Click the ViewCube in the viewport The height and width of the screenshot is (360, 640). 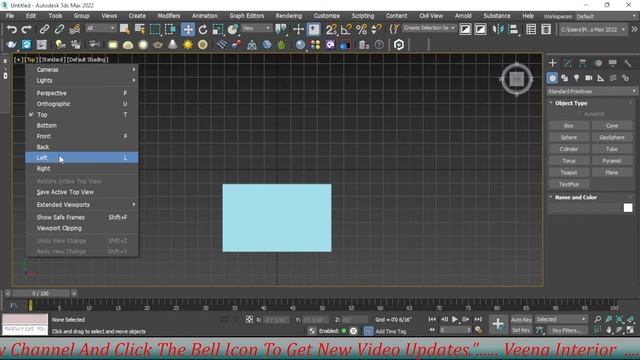point(517,79)
